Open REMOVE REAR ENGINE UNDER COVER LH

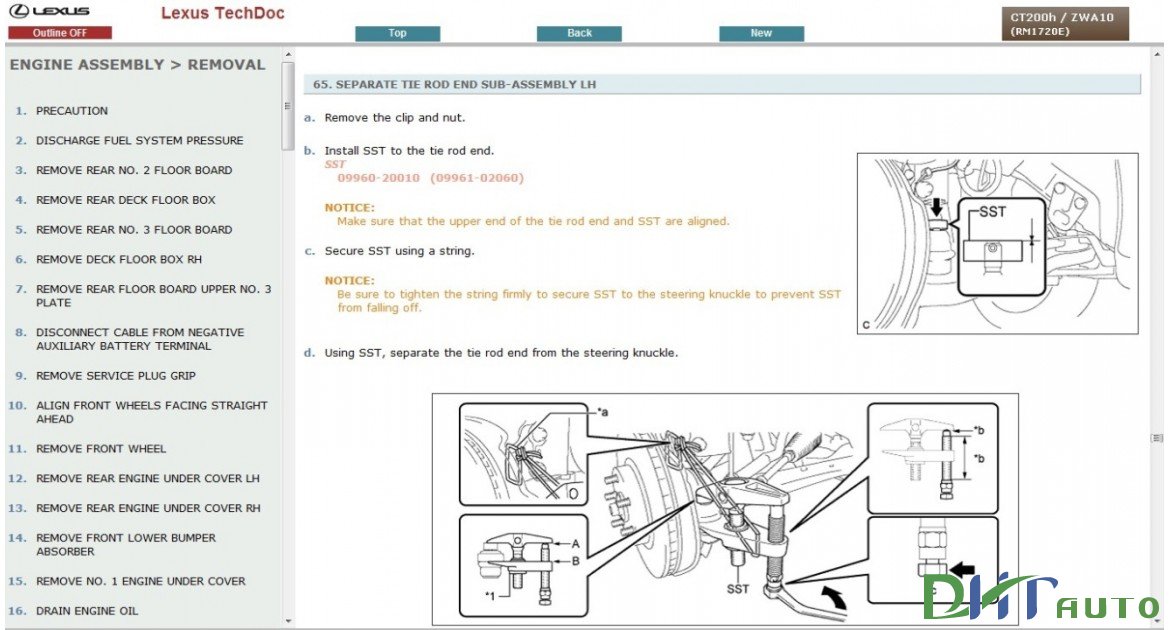click(148, 478)
